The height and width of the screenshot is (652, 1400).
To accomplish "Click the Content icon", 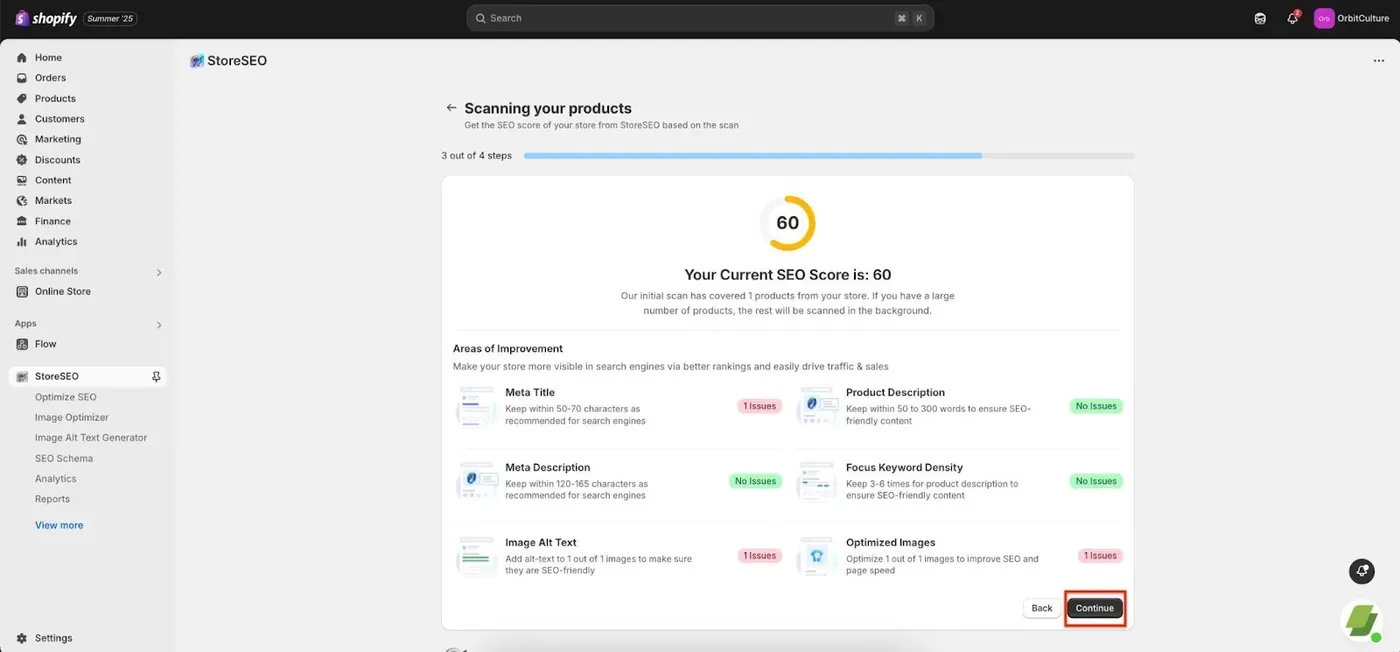I will 22,180.
